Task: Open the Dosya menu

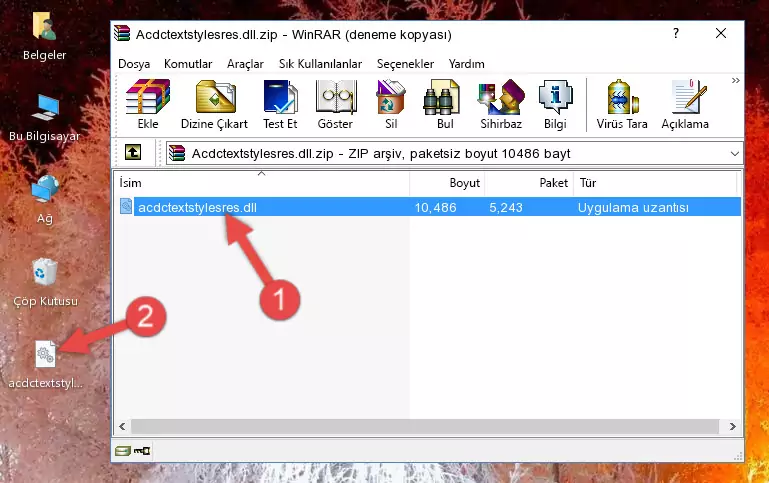Action: coord(134,64)
